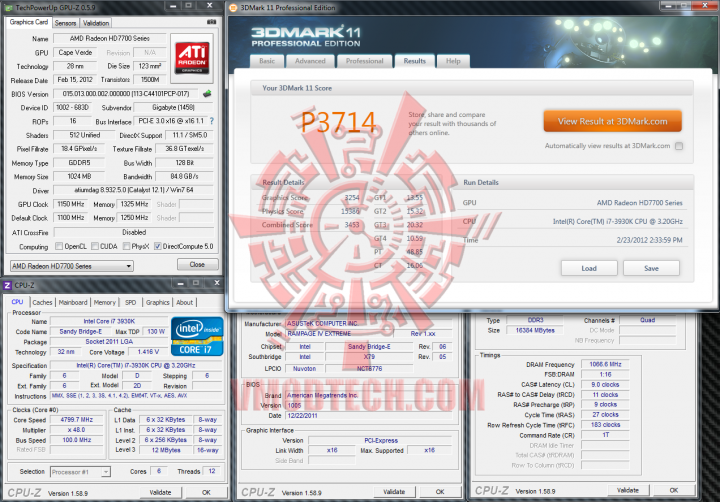Open the Help tab in 3DMark 11

(453, 61)
